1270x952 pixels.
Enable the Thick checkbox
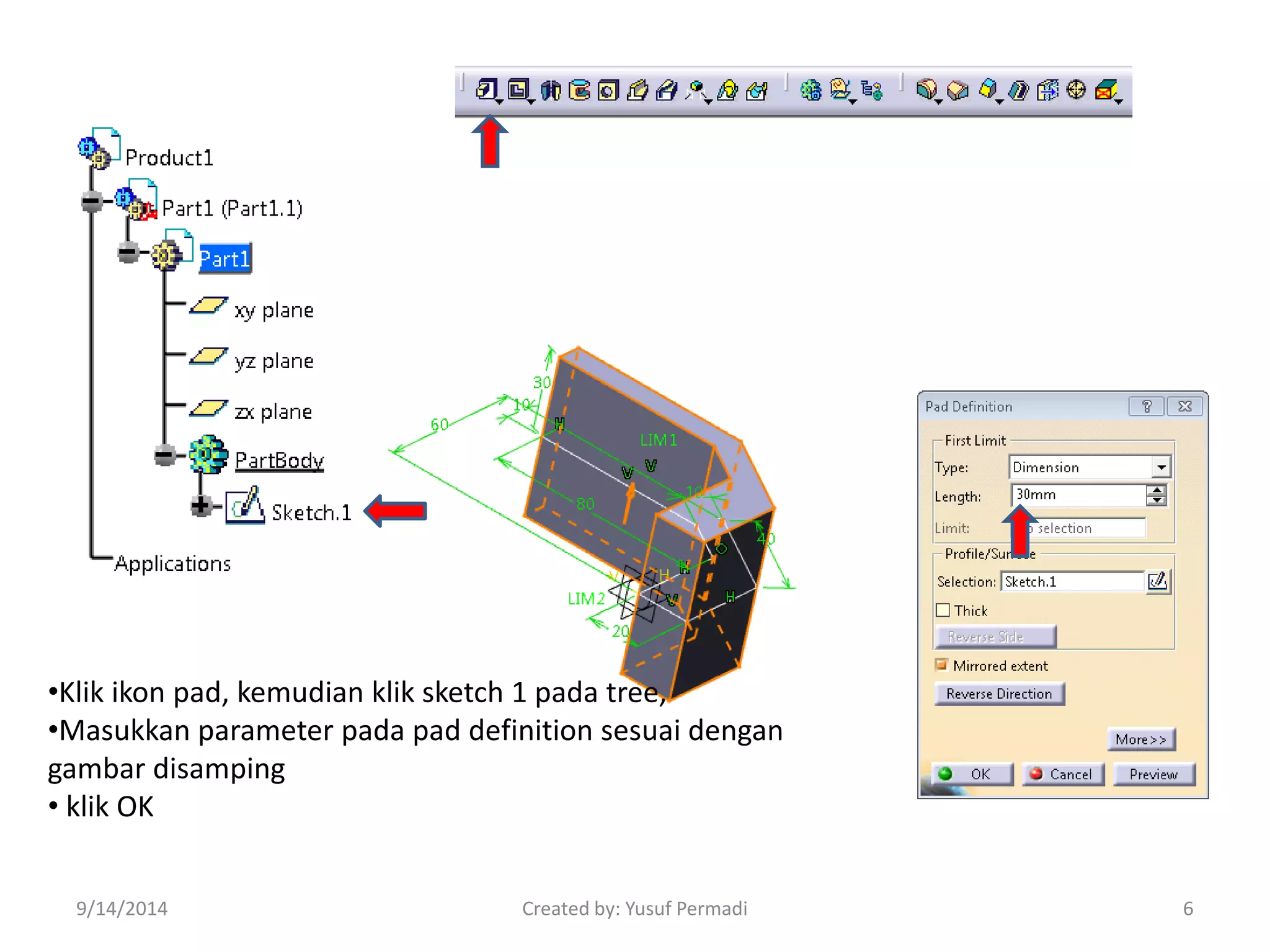(943, 610)
